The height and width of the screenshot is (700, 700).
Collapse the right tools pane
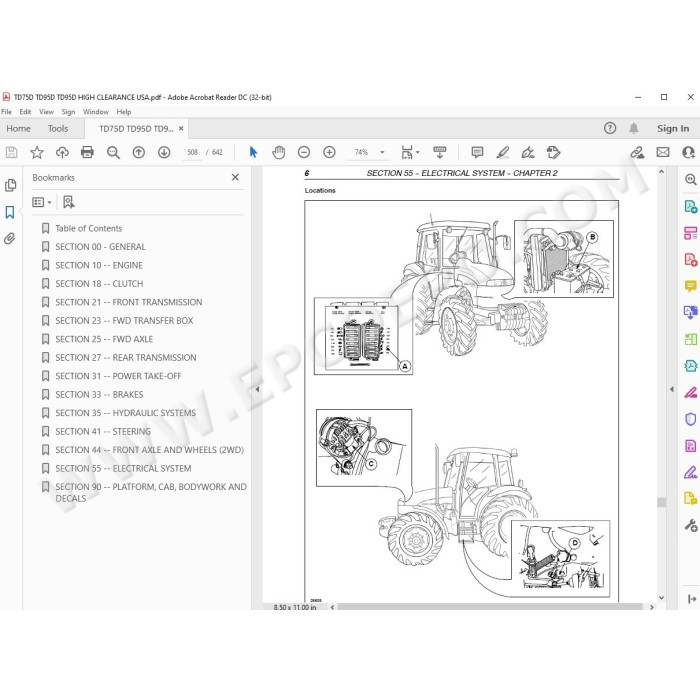(672, 389)
